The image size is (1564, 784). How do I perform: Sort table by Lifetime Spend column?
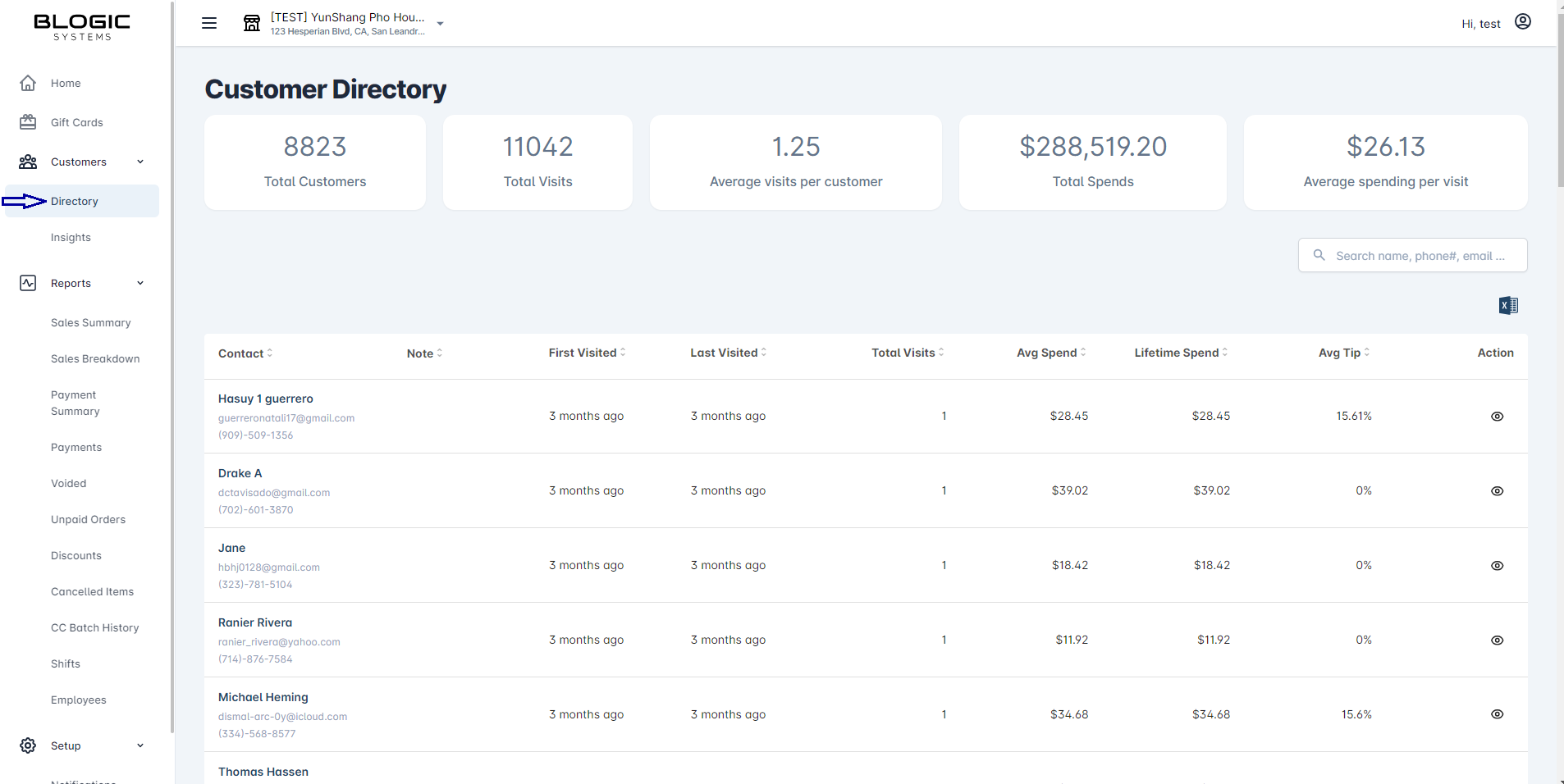[1180, 353]
